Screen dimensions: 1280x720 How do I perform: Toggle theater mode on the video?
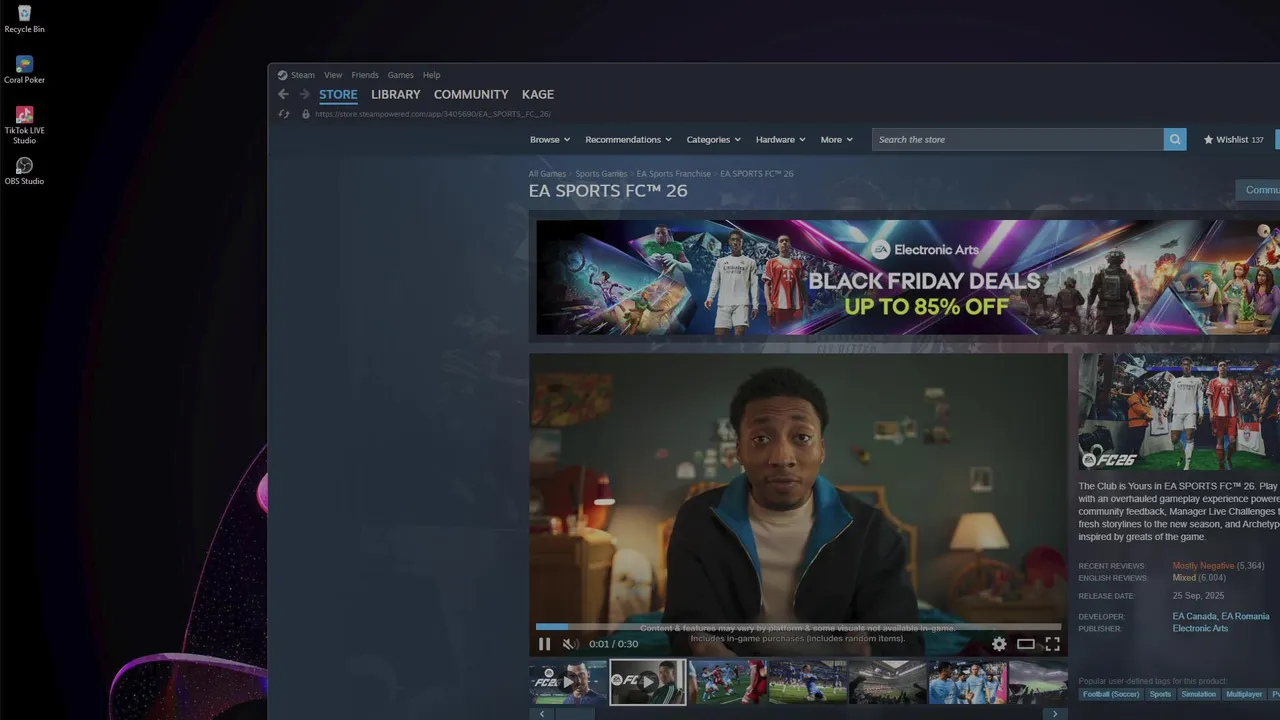click(x=1026, y=644)
